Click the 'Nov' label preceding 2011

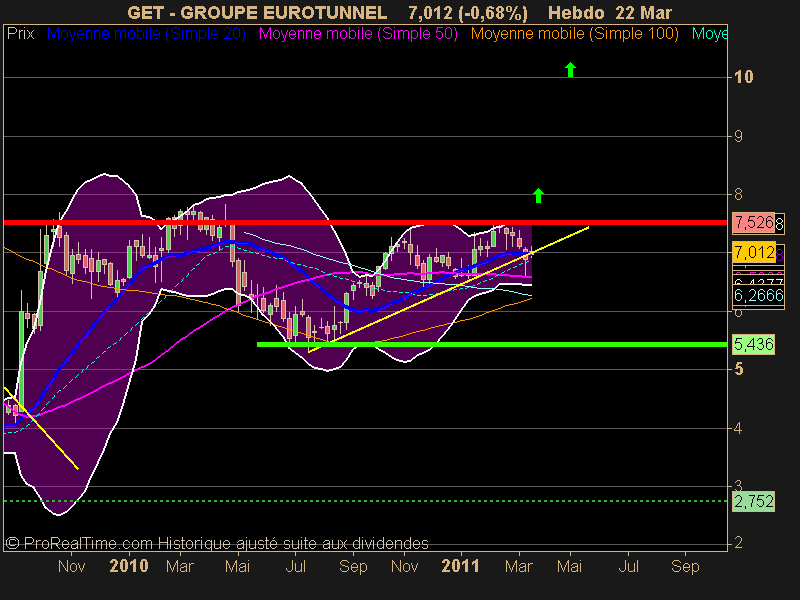[x=405, y=566]
